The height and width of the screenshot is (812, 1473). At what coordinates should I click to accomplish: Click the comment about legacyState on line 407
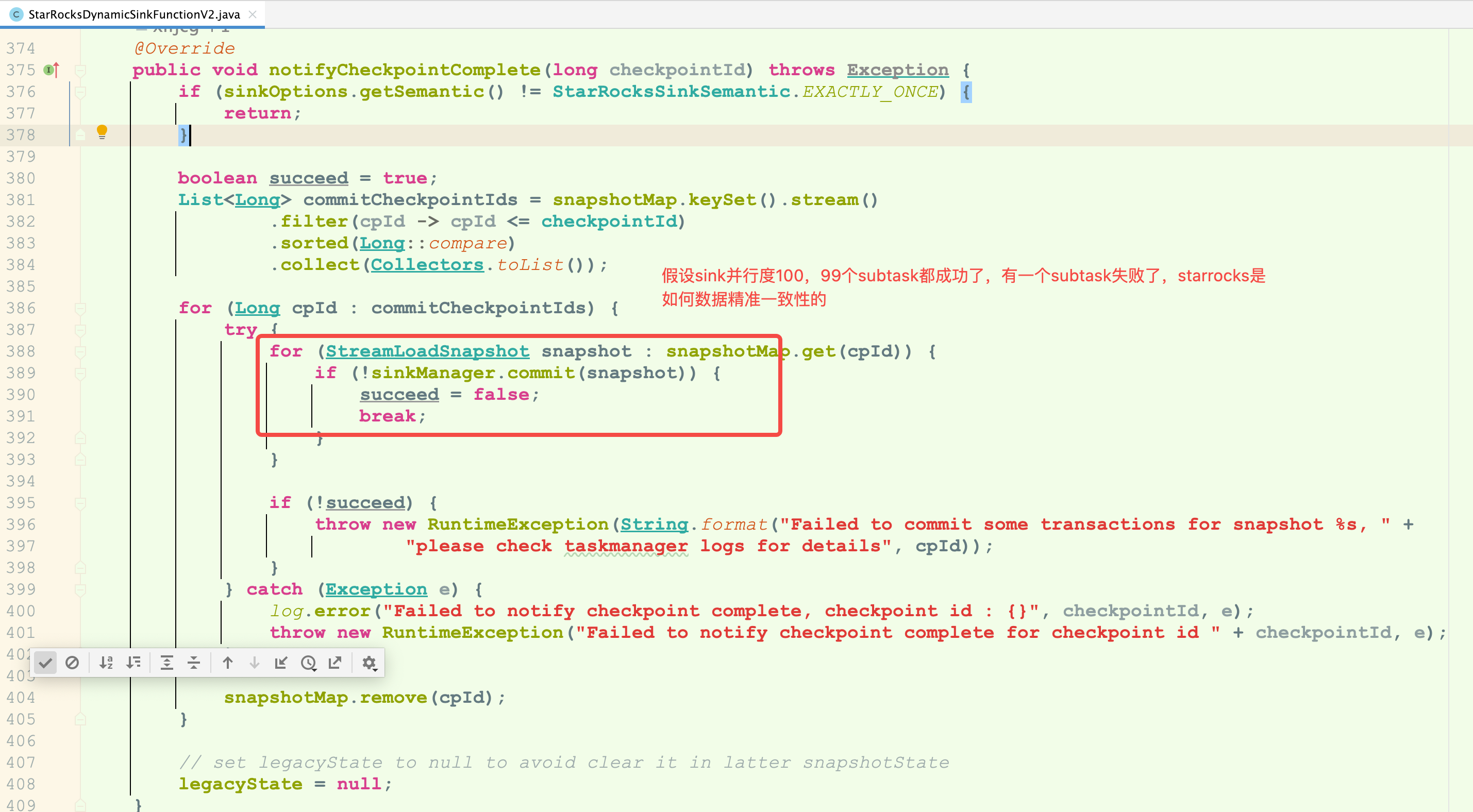(564, 762)
